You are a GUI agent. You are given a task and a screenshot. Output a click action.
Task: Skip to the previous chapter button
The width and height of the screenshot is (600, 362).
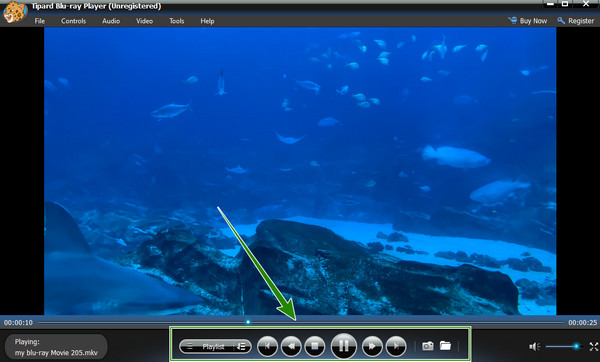(267, 346)
